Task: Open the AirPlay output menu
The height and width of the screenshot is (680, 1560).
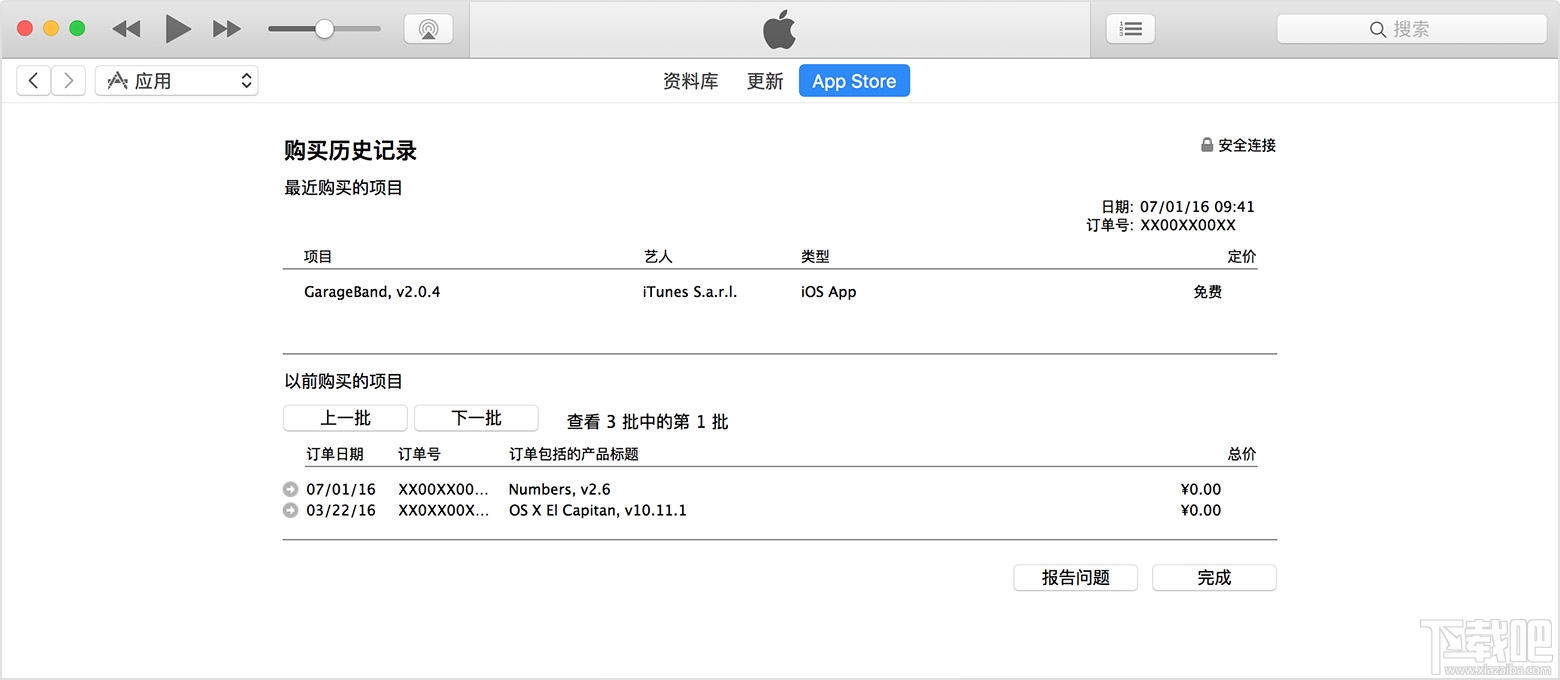Action: pyautogui.click(x=429, y=29)
